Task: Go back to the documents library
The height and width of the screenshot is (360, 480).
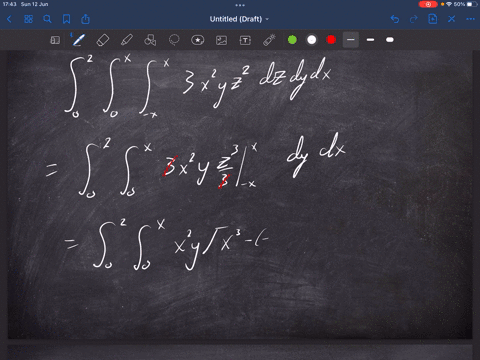Action: tap(9, 19)
